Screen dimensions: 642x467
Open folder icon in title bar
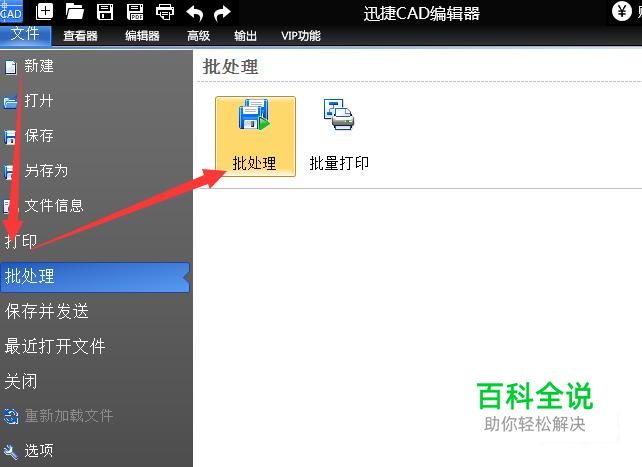(x=75, y=11)
